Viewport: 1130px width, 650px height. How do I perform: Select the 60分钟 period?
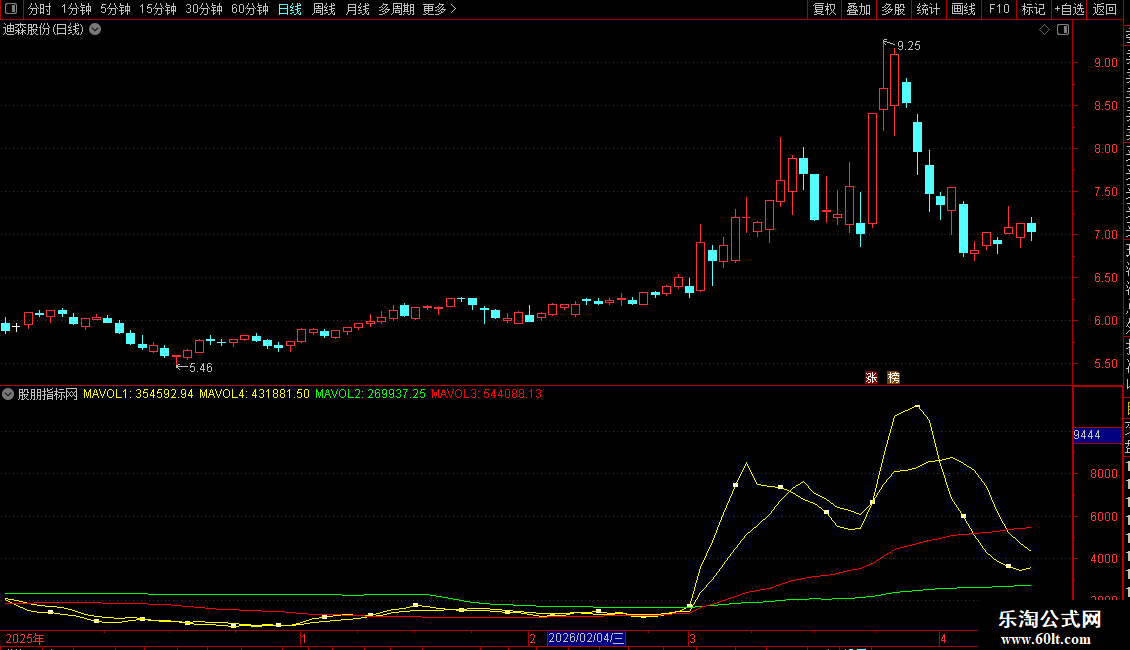249,9
